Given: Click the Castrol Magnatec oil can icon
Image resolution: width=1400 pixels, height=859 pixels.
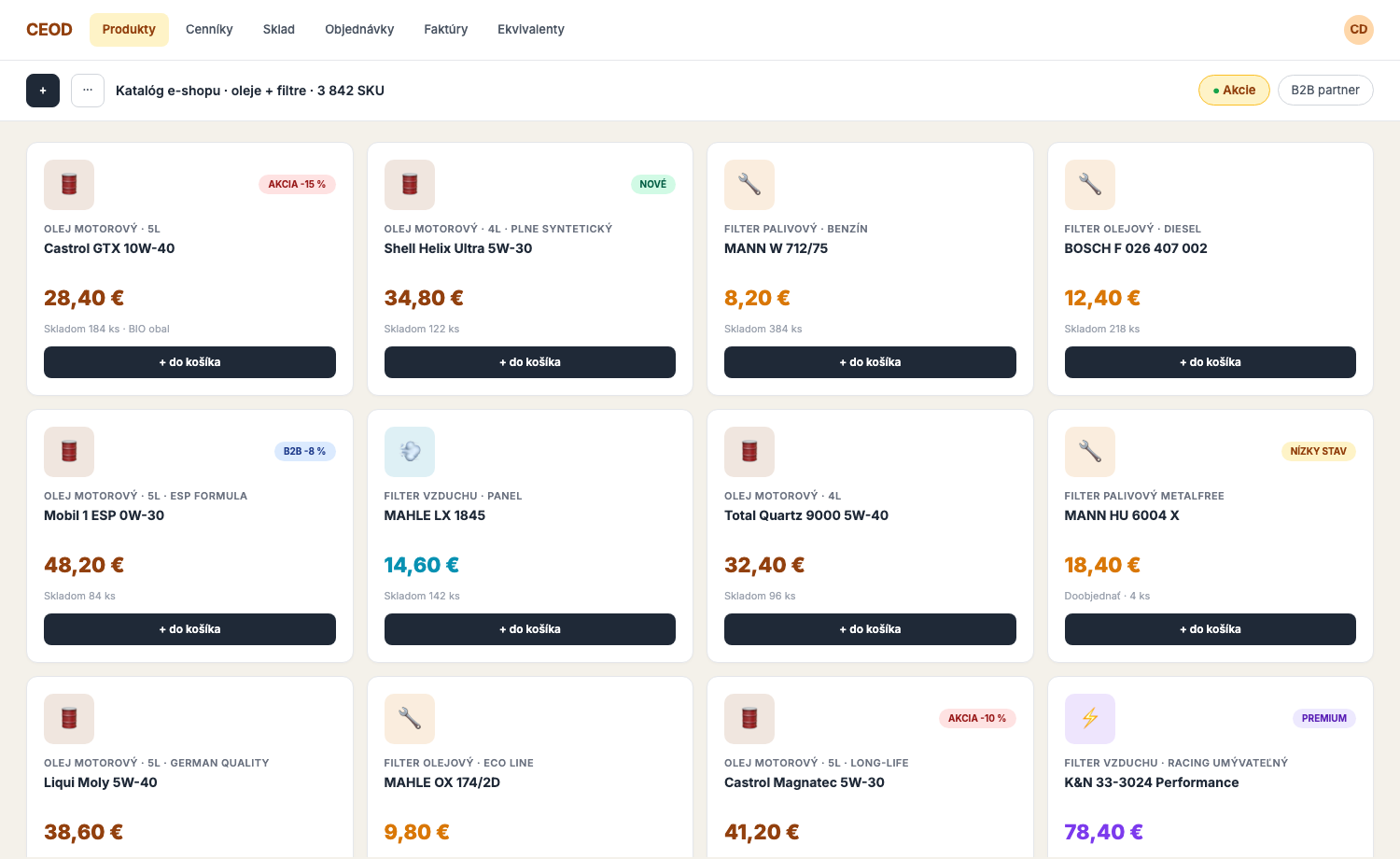Looking at the screenshot, I should coord(749,719).
